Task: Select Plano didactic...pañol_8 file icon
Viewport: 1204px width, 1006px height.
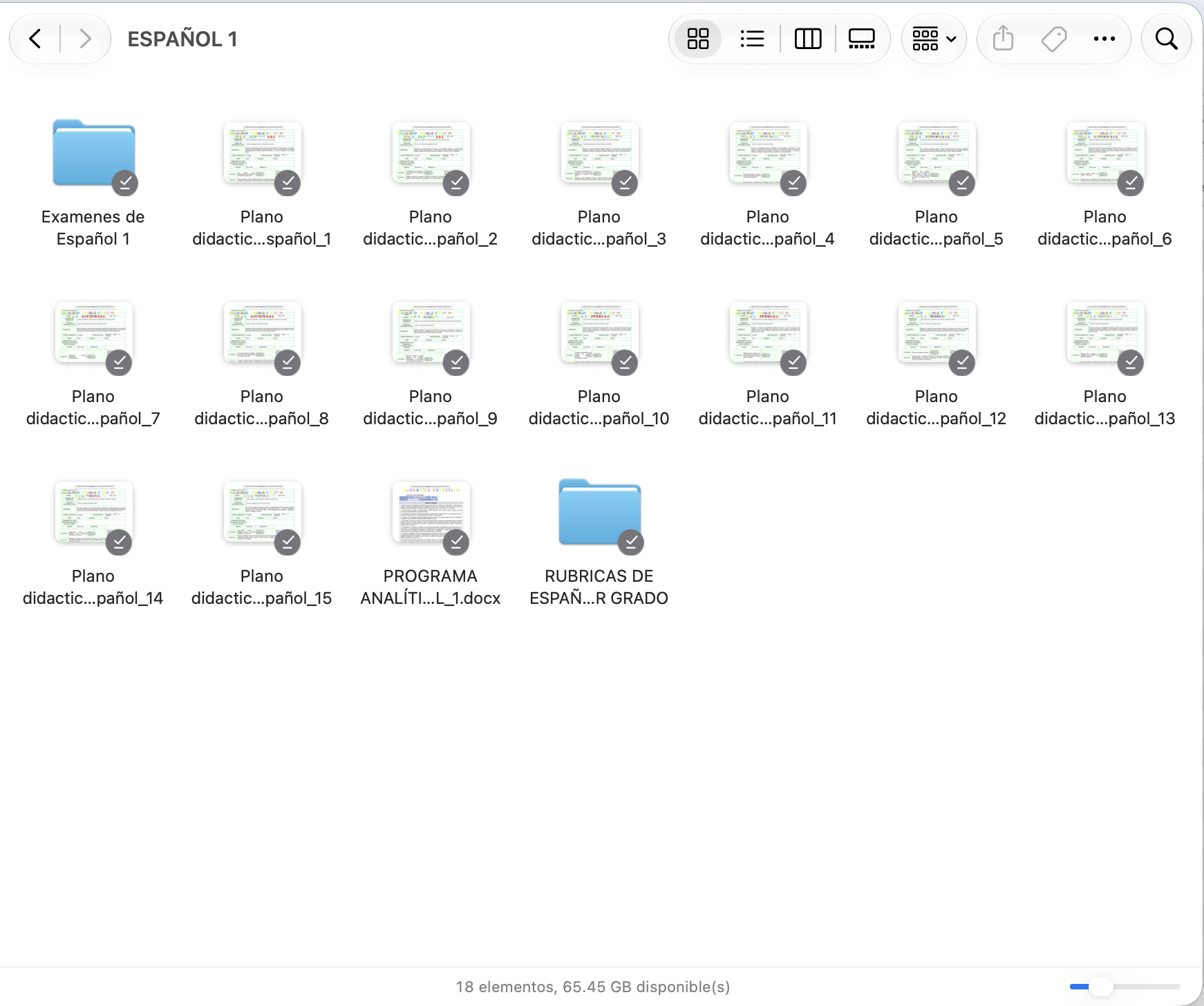Action: point(262,332)
